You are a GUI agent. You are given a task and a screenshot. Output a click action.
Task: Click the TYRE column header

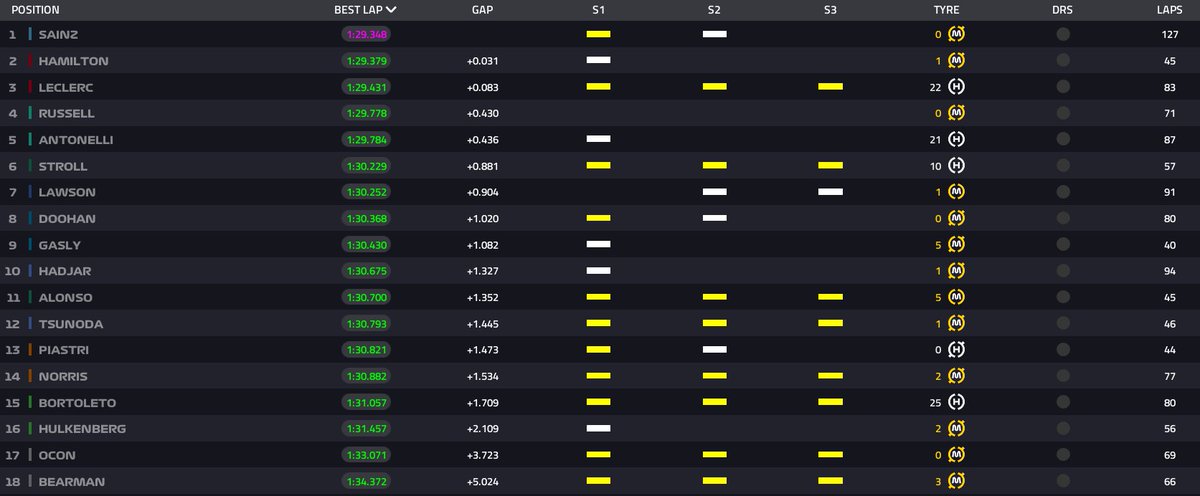pyautogui.click(x=946, y=10)
